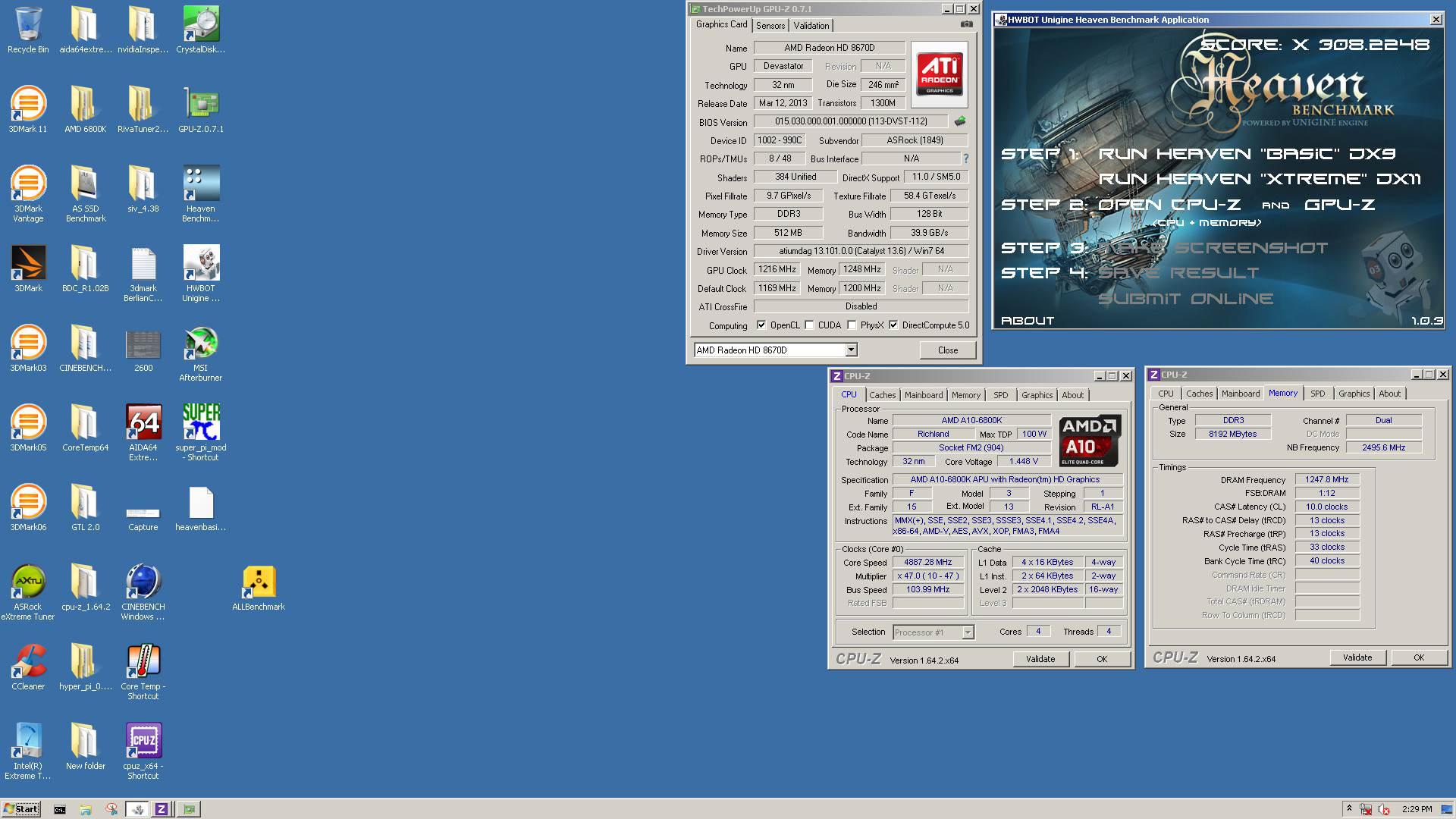The width and height of the screenshot is (1456, 819).
Task: Toggle the OpenCL checkbox in GPU-Z
Action: pos(761,325)
